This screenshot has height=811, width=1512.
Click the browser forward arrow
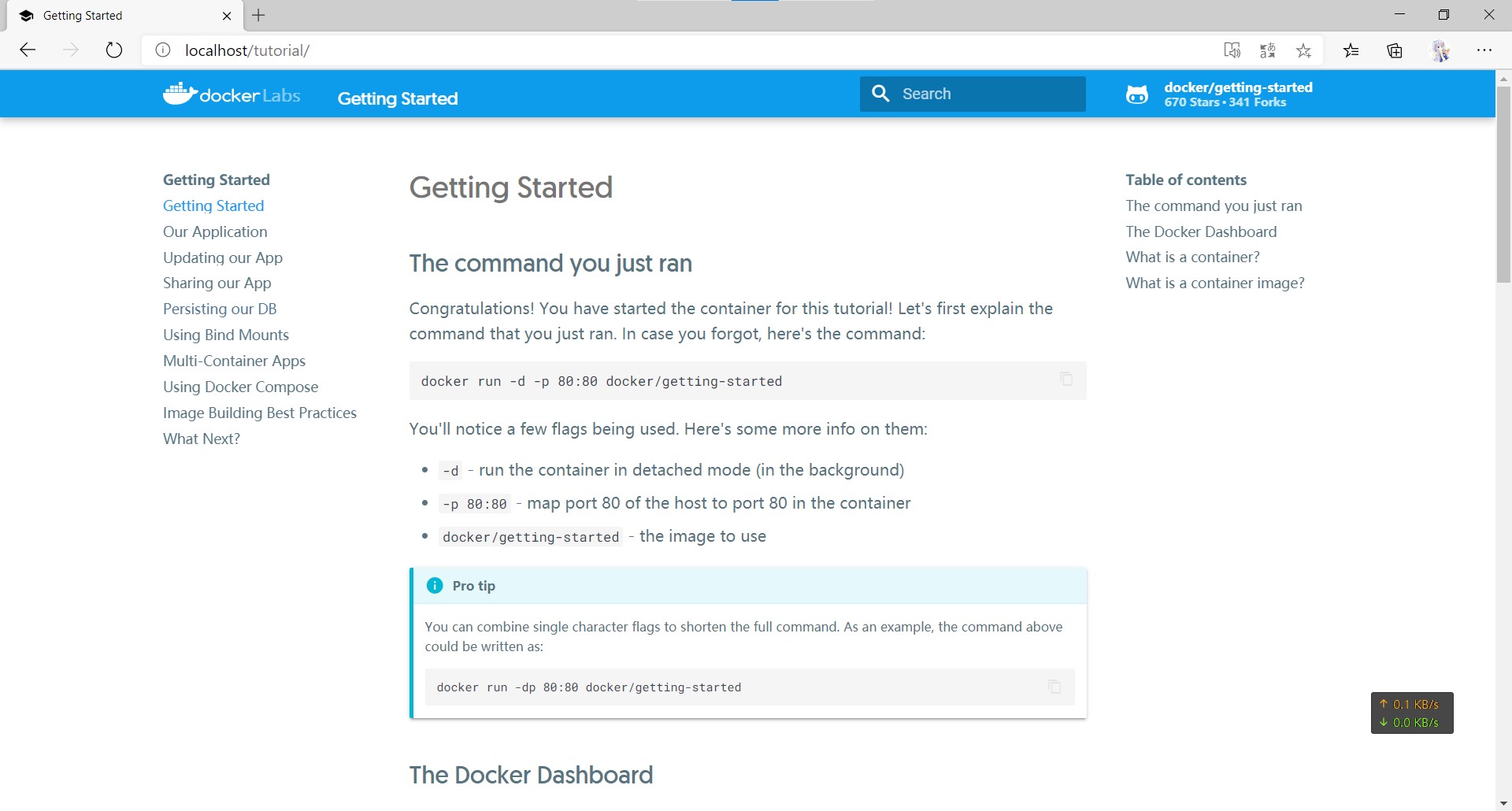71,50
